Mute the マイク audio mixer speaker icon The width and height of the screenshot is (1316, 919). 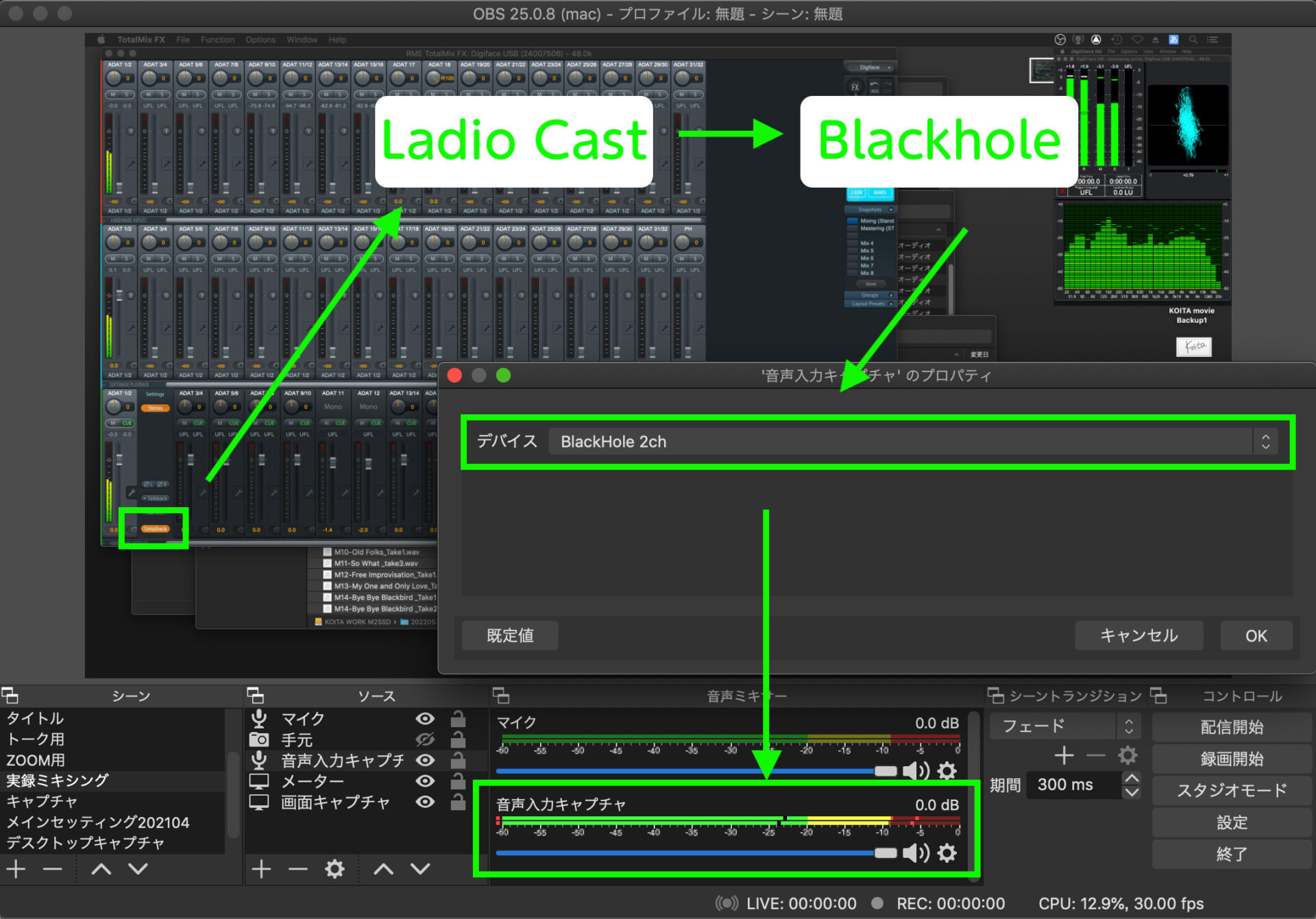coord(915,771)
